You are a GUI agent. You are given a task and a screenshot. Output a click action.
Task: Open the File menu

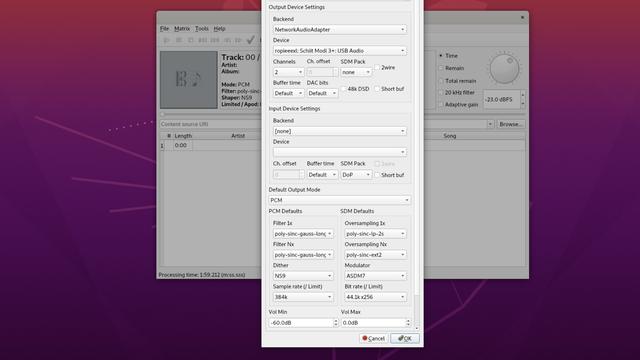click(164, 29)
